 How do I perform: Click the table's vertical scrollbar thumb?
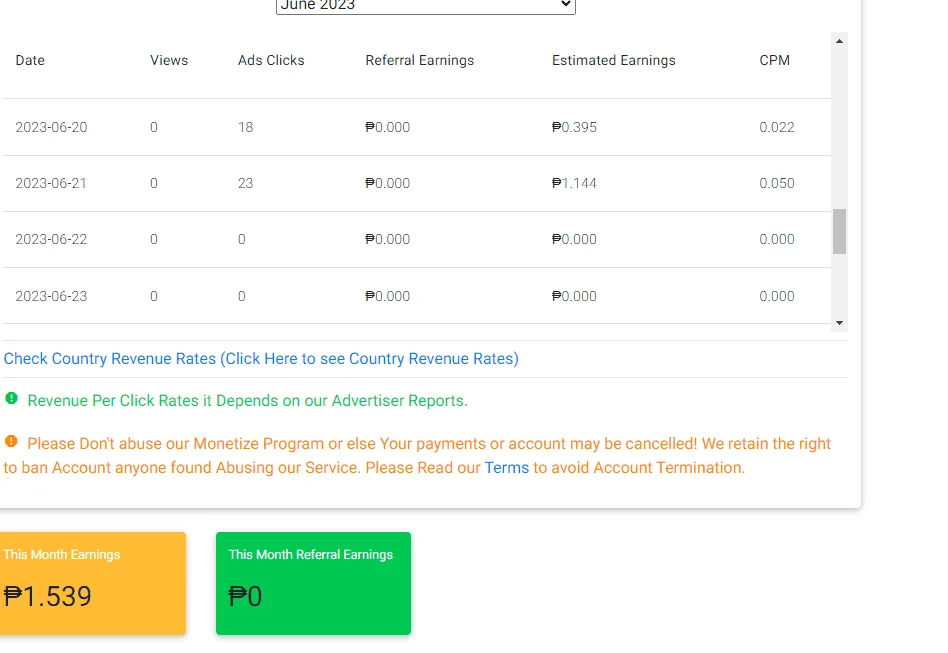coord(839,232)
